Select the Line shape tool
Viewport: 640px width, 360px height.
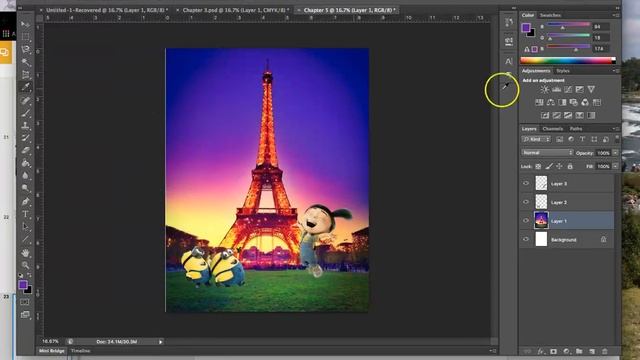[x=25, y=239]
